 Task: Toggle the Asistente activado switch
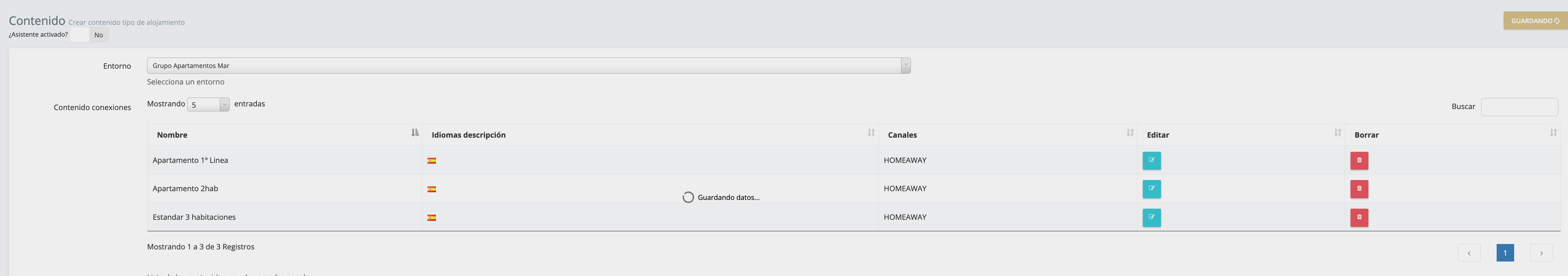point(89,35)
